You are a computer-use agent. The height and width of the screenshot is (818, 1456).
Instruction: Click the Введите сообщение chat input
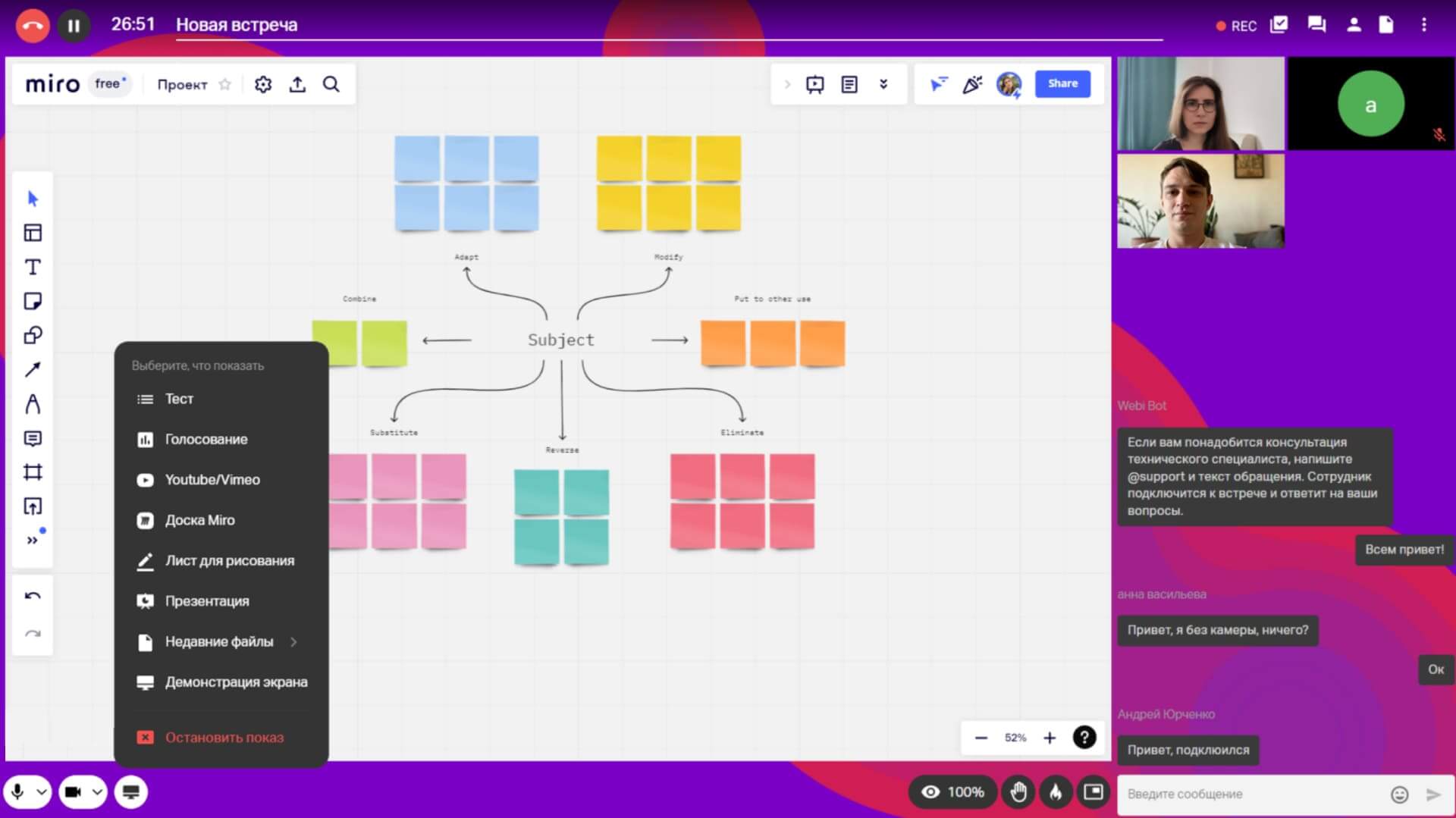coord(1251,794)
